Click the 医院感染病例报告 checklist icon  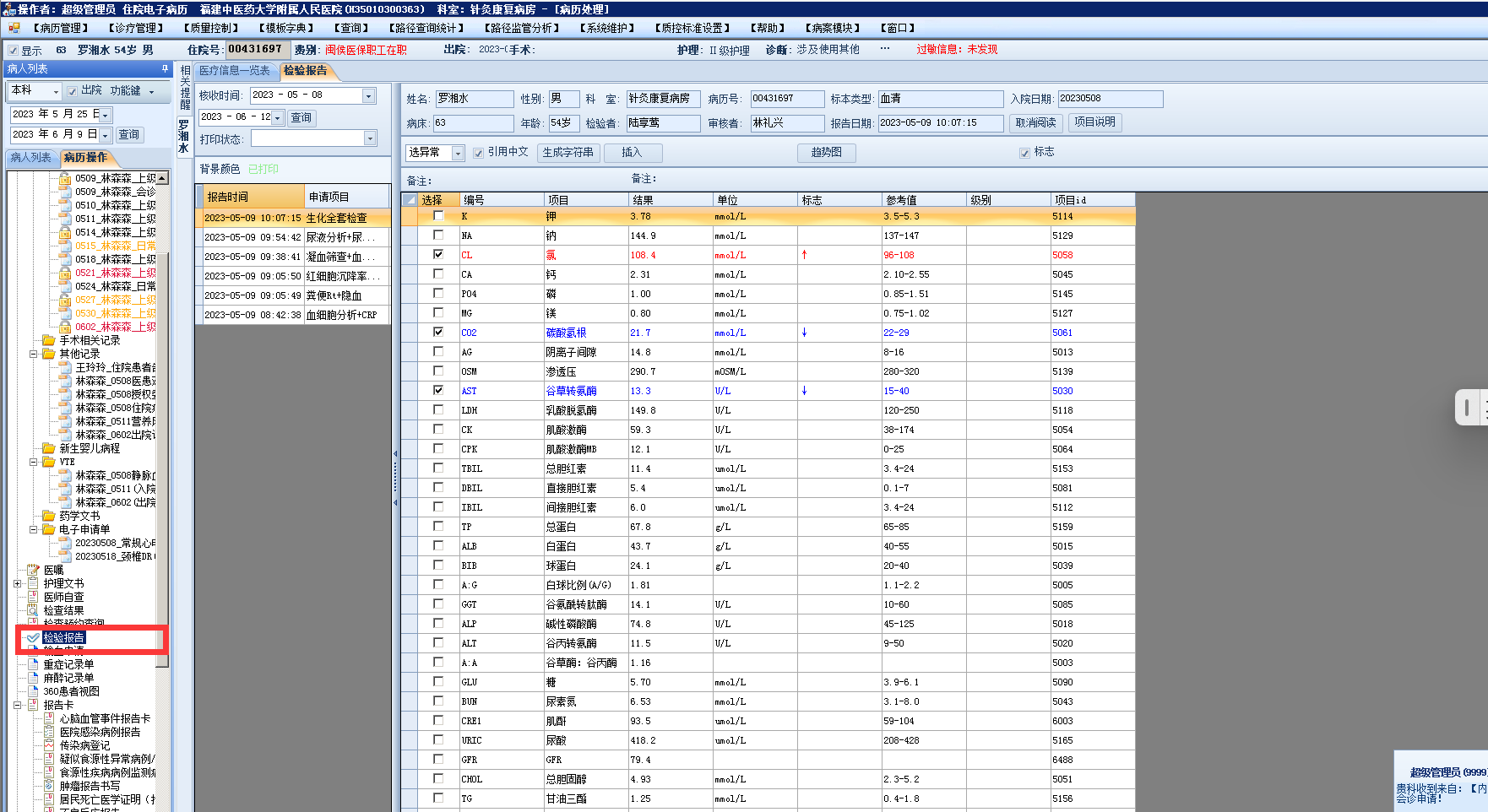click(x=49, y=732)
